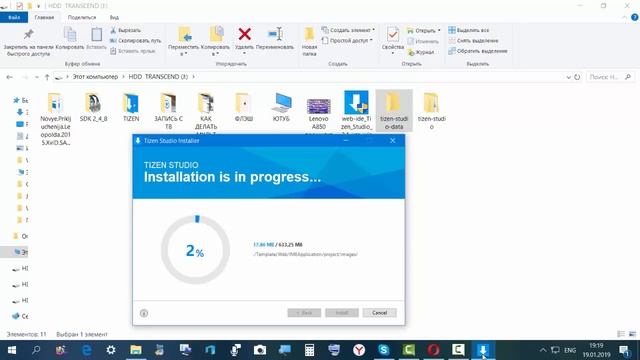640x360 pixels.
Task: Open the Windows Start menu
Action: coord(12,350)
